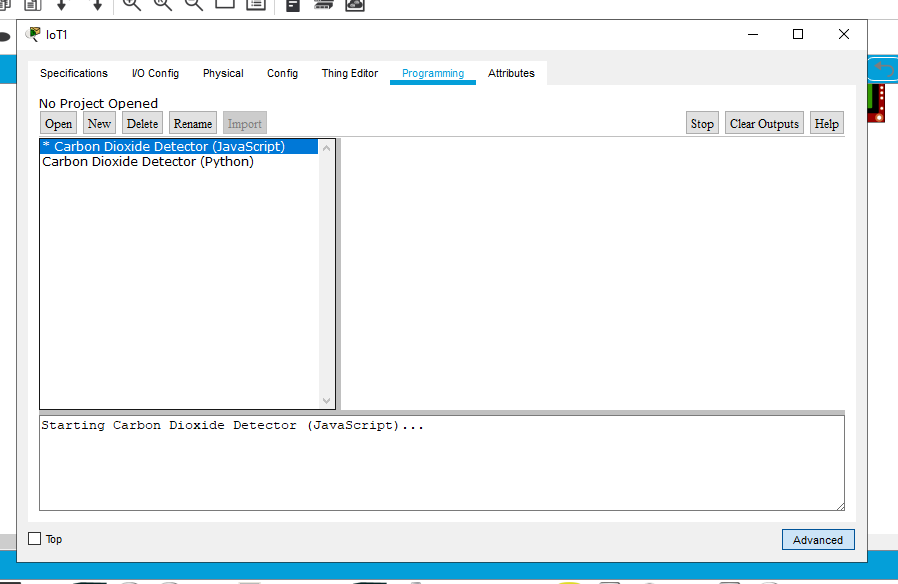
Task: Switch to the Specifications tab
Action: click(x=74, y=73)
